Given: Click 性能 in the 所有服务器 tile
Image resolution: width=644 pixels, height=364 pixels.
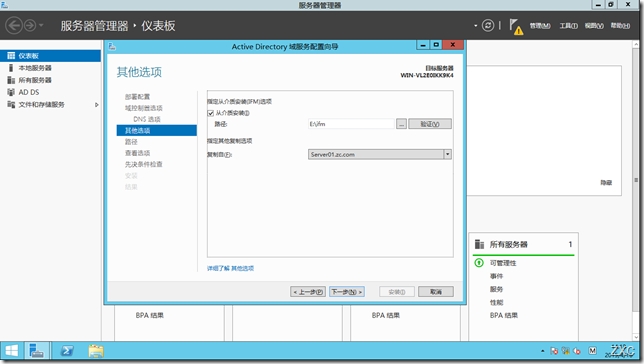Looking at the screenshot, I should pyautogui.click(x=496, y=302).
